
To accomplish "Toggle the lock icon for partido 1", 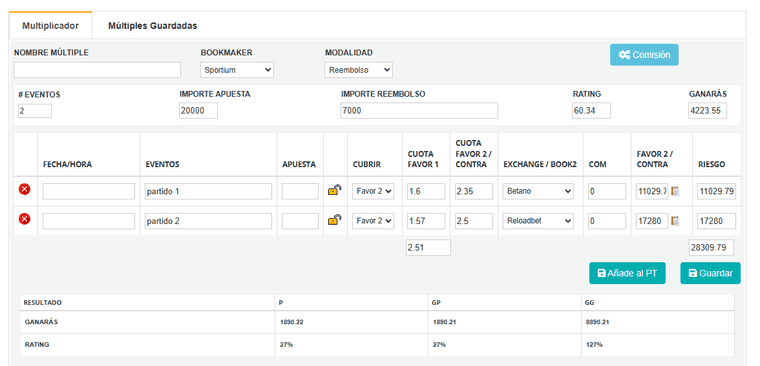I will point(334,190).
